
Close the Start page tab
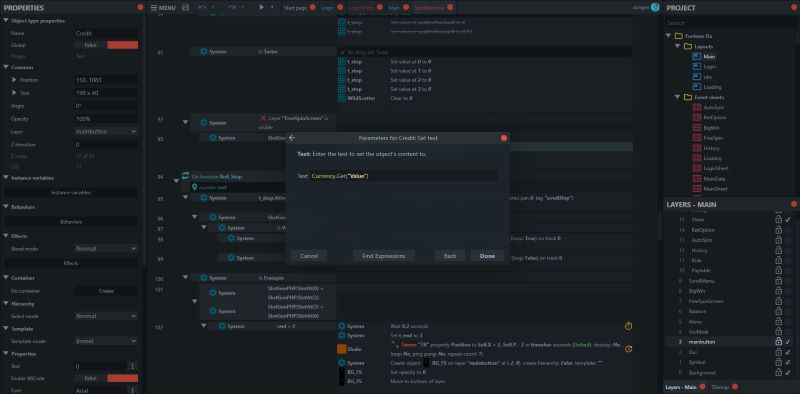tap(313, 8)
